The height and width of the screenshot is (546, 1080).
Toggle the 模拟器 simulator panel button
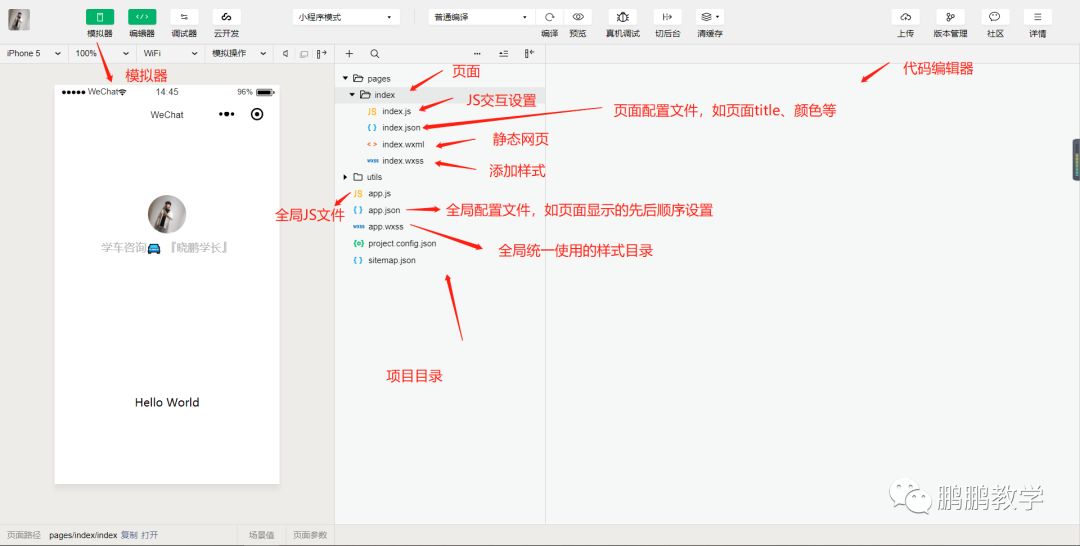100,17
